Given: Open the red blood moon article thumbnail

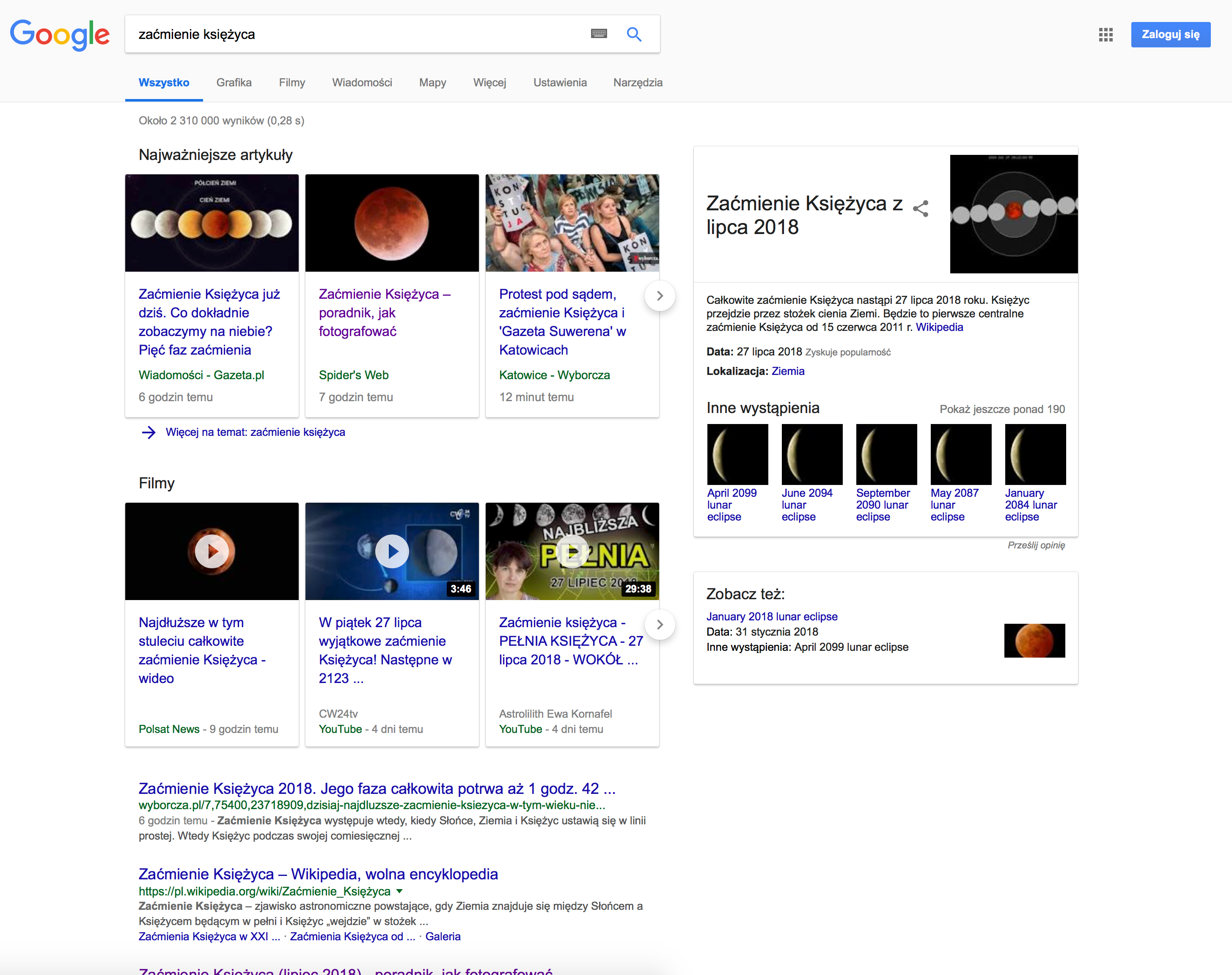Looking at the screenshot, I should 392,223.
